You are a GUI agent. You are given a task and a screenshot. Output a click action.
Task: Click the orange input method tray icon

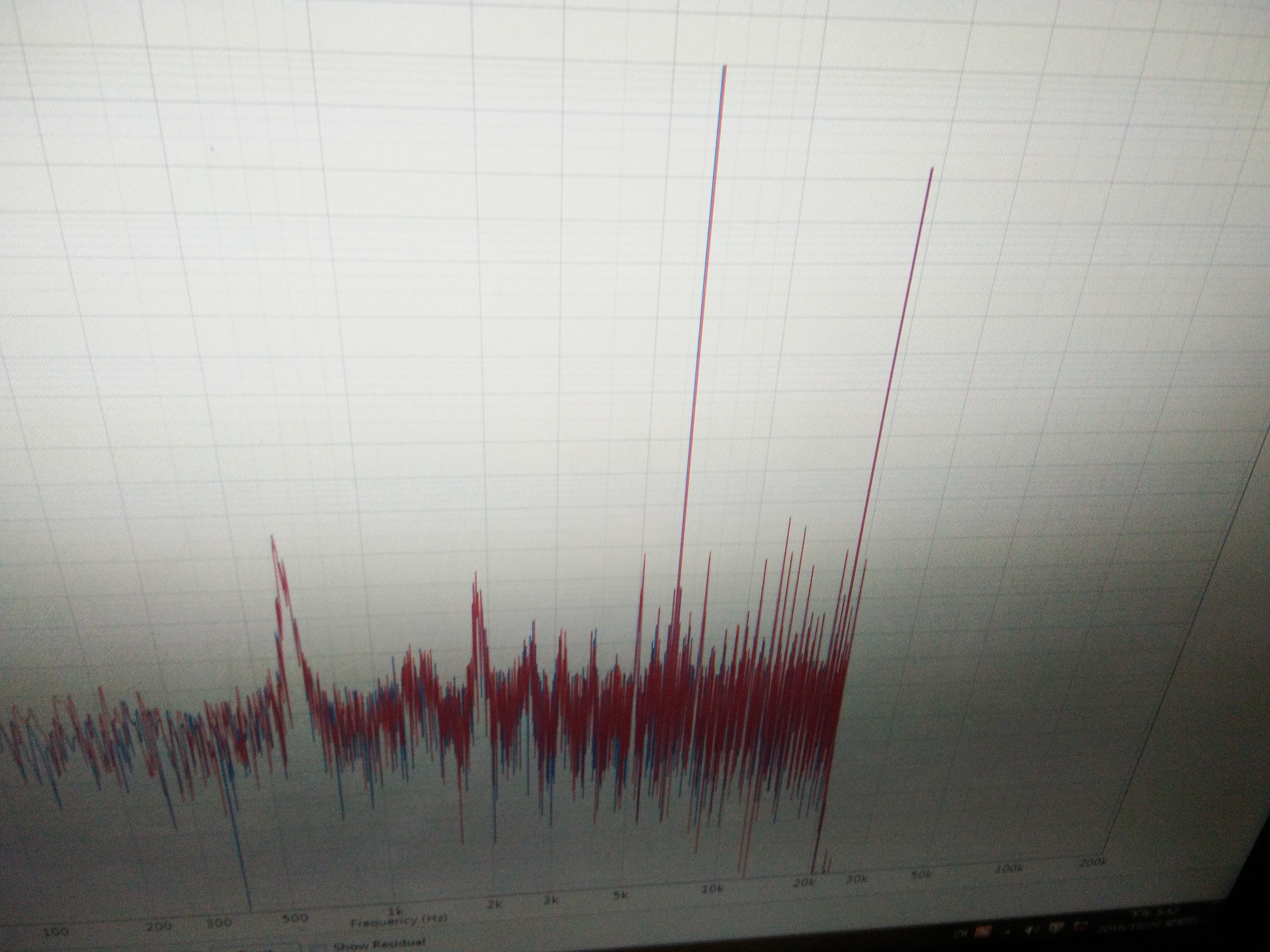pyautogui.click(x=982, y=931)
